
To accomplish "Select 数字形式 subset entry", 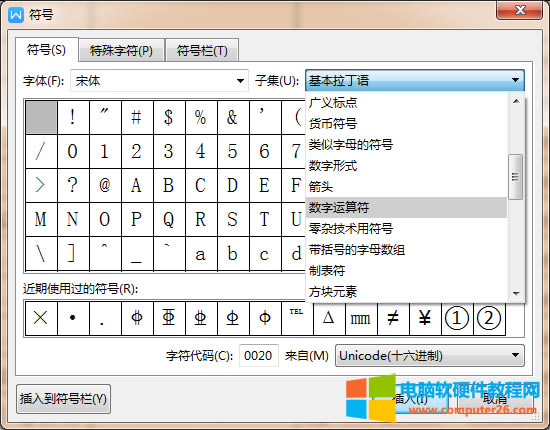I will tap(406, 166).
